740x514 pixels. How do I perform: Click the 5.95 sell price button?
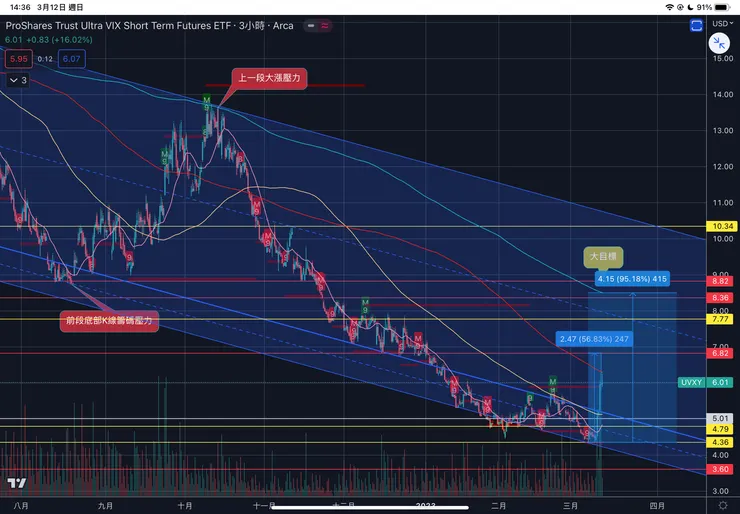pos(19,59)
